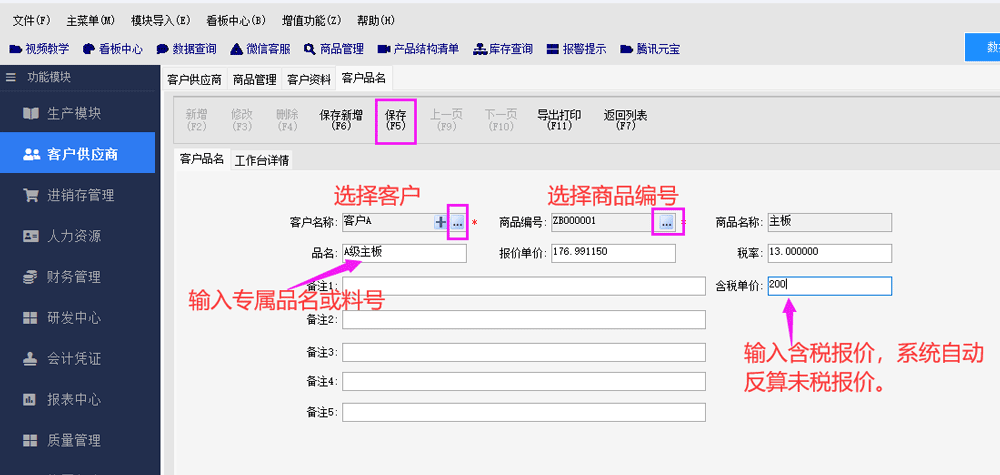Open customer picker ellipsis button
This screenshot has width=1000, height=475.
pyautogui.click(x=457, y=223)
